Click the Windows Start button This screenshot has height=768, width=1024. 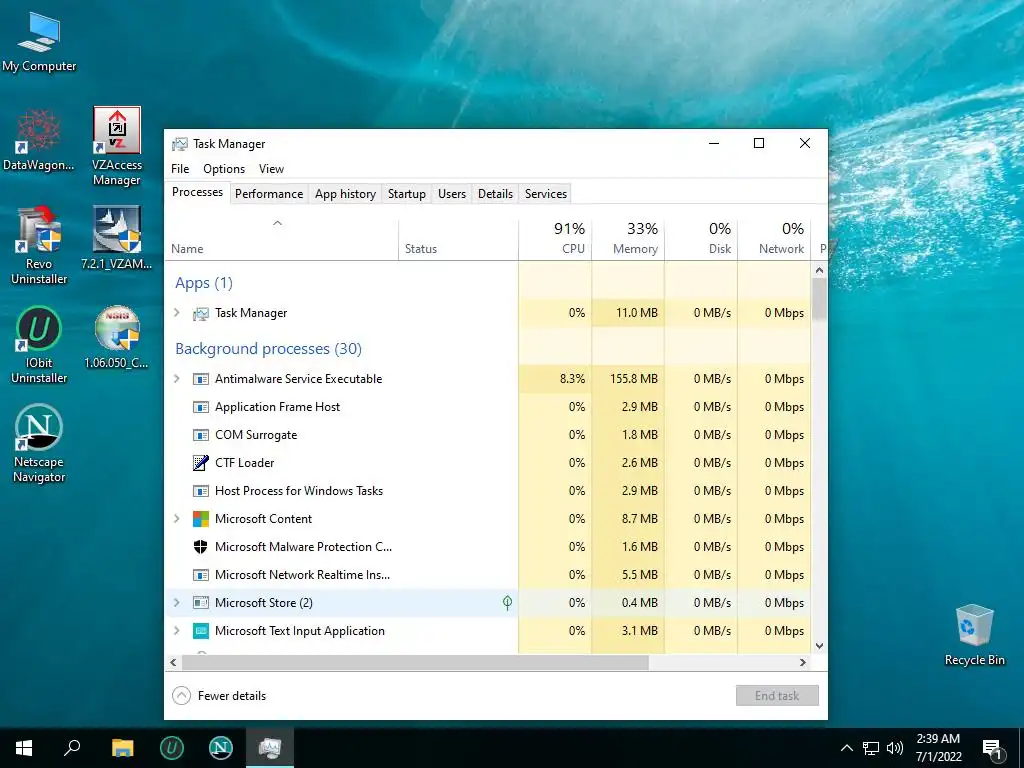click(24, 748)
